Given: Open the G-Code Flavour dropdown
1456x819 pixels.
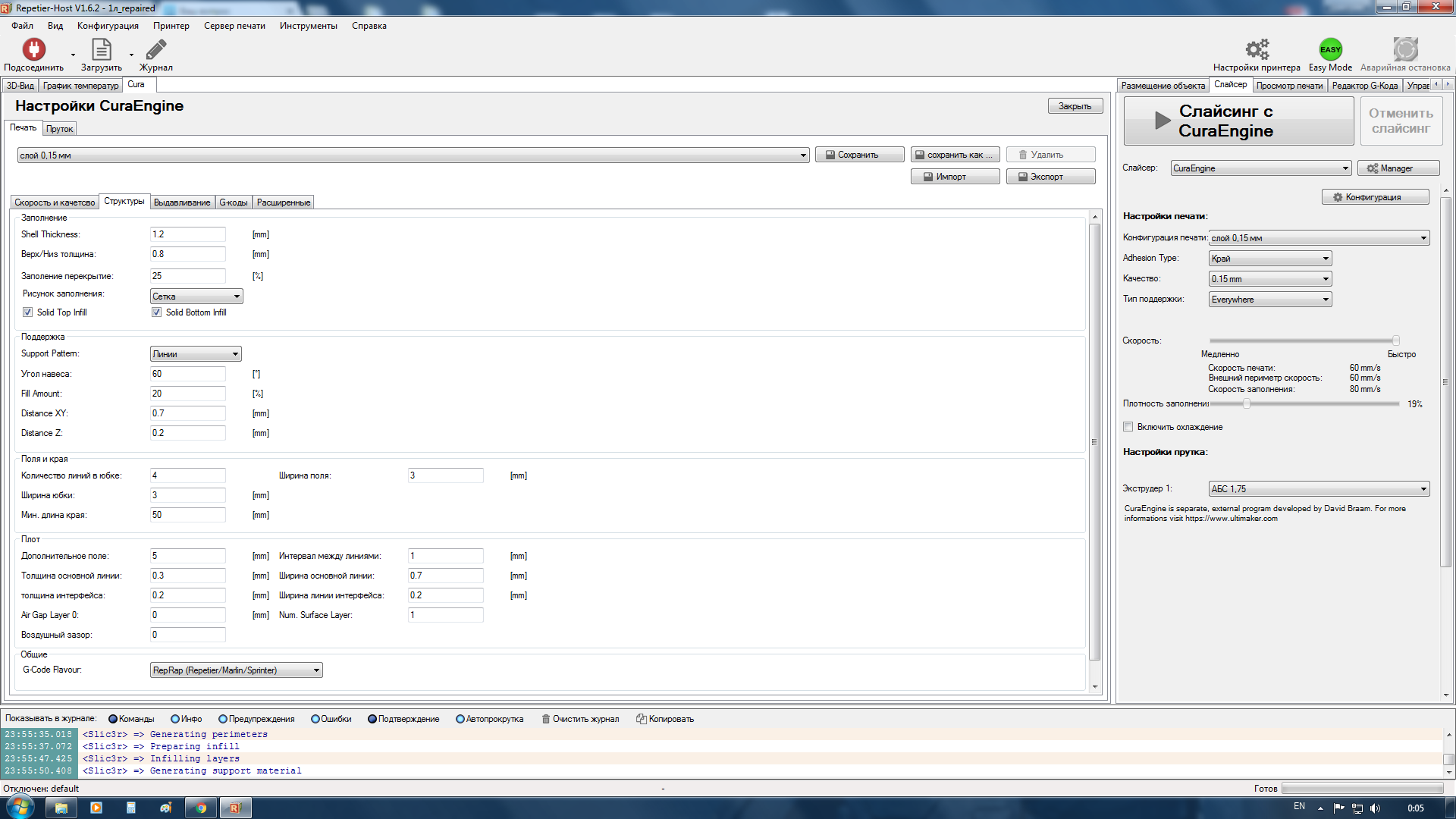Looking at the screenshot, I should (236, 670).
